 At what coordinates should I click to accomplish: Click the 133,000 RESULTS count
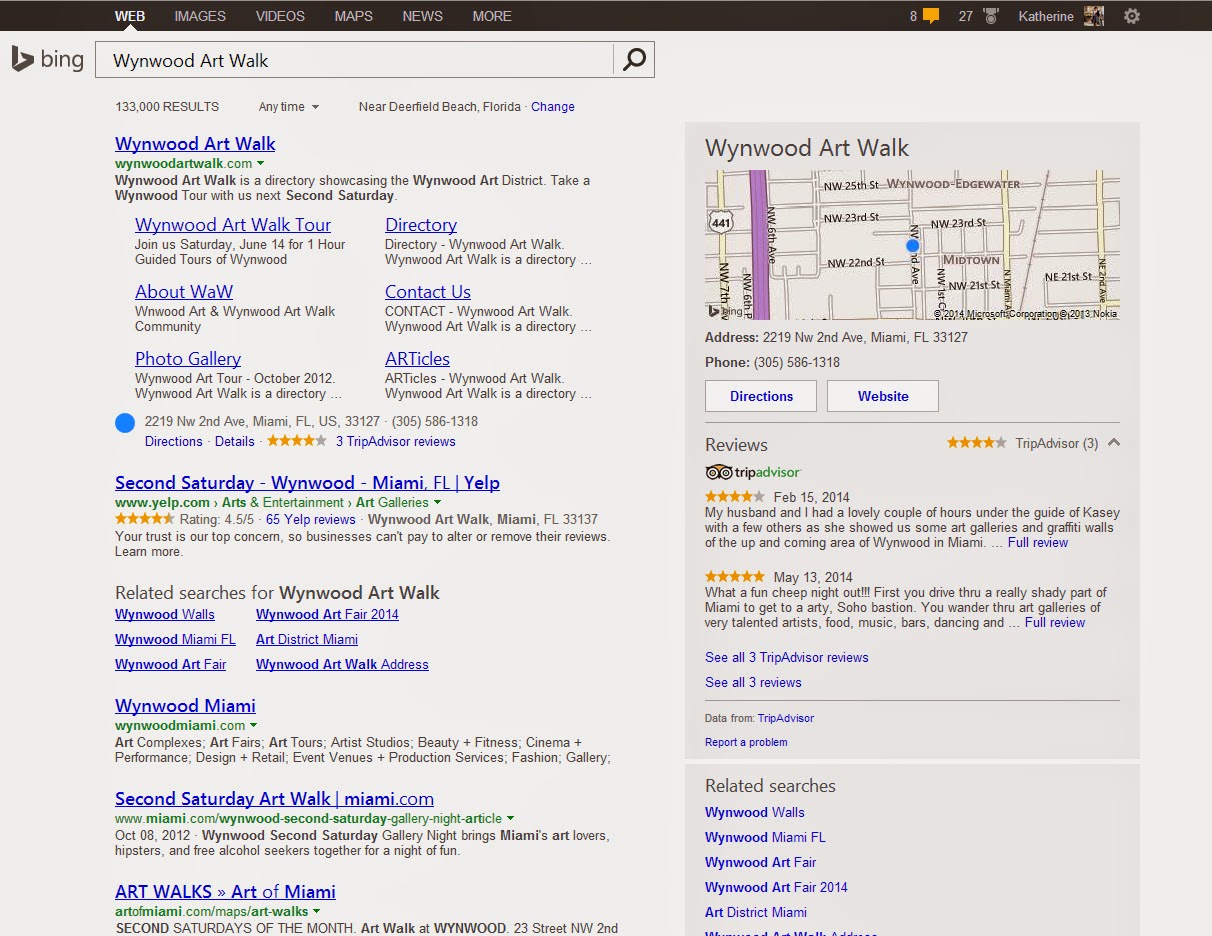(x=167, y=107)
